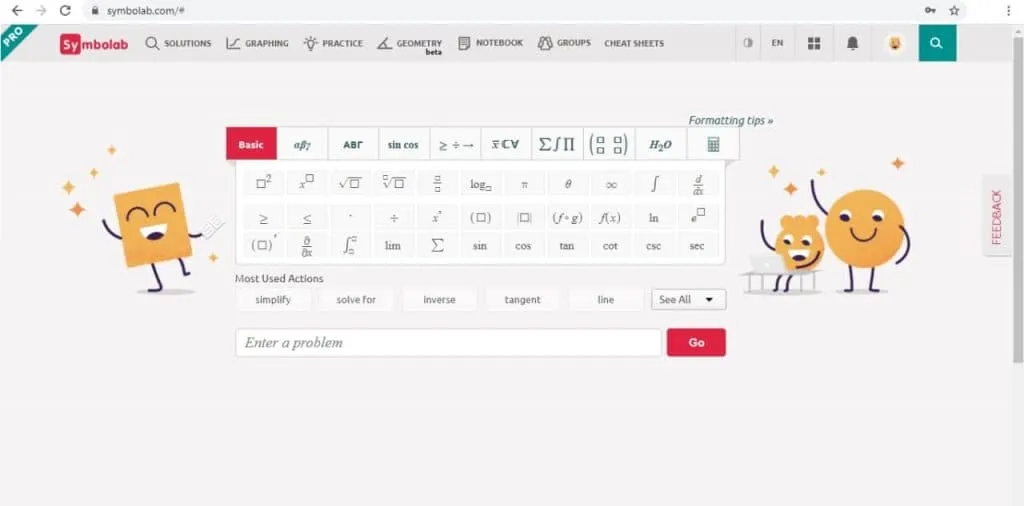Insert the square root symbol
Screen dimensions: 1024x506
click(350, 184)
